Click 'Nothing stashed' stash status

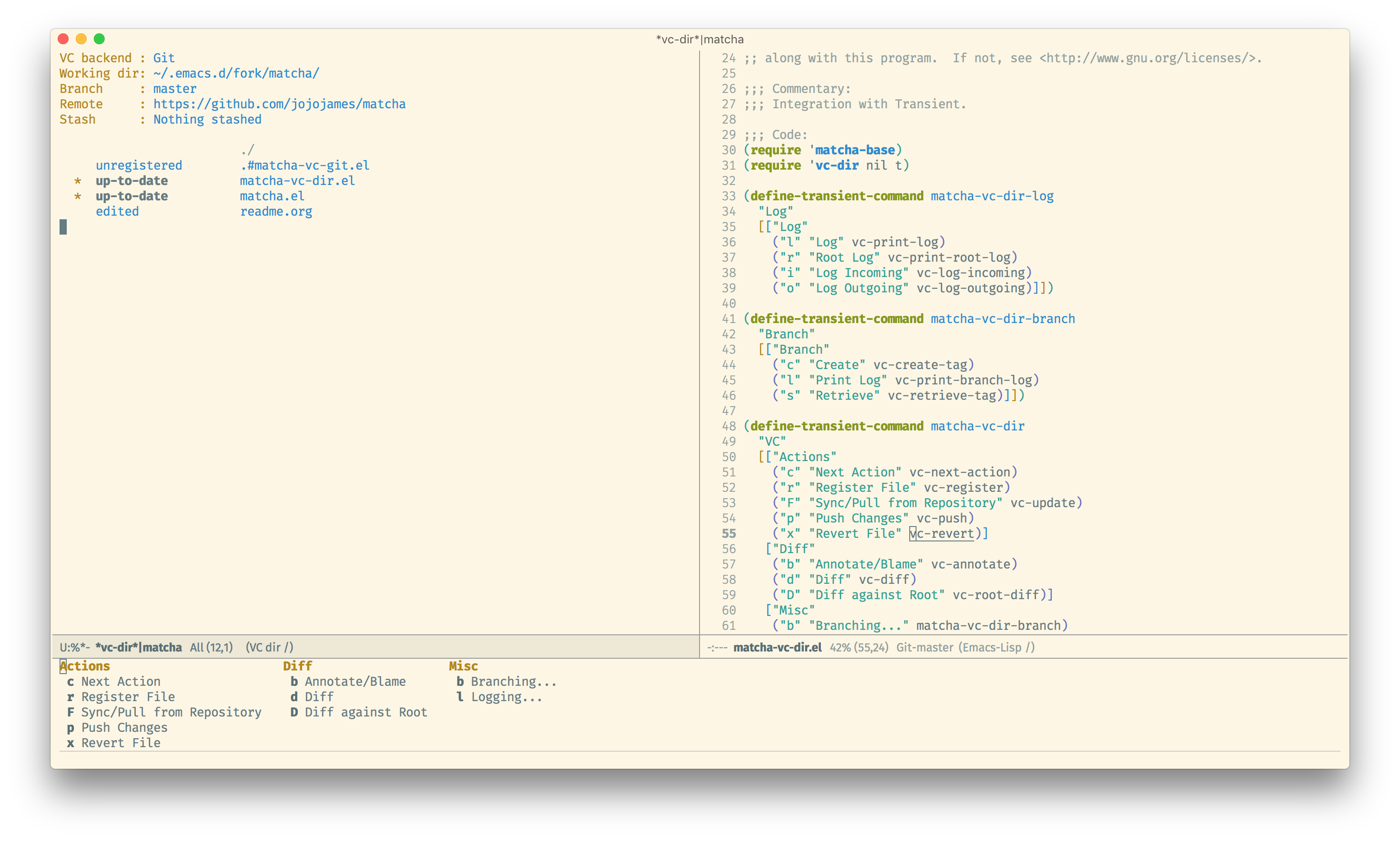tap(207, 120)
